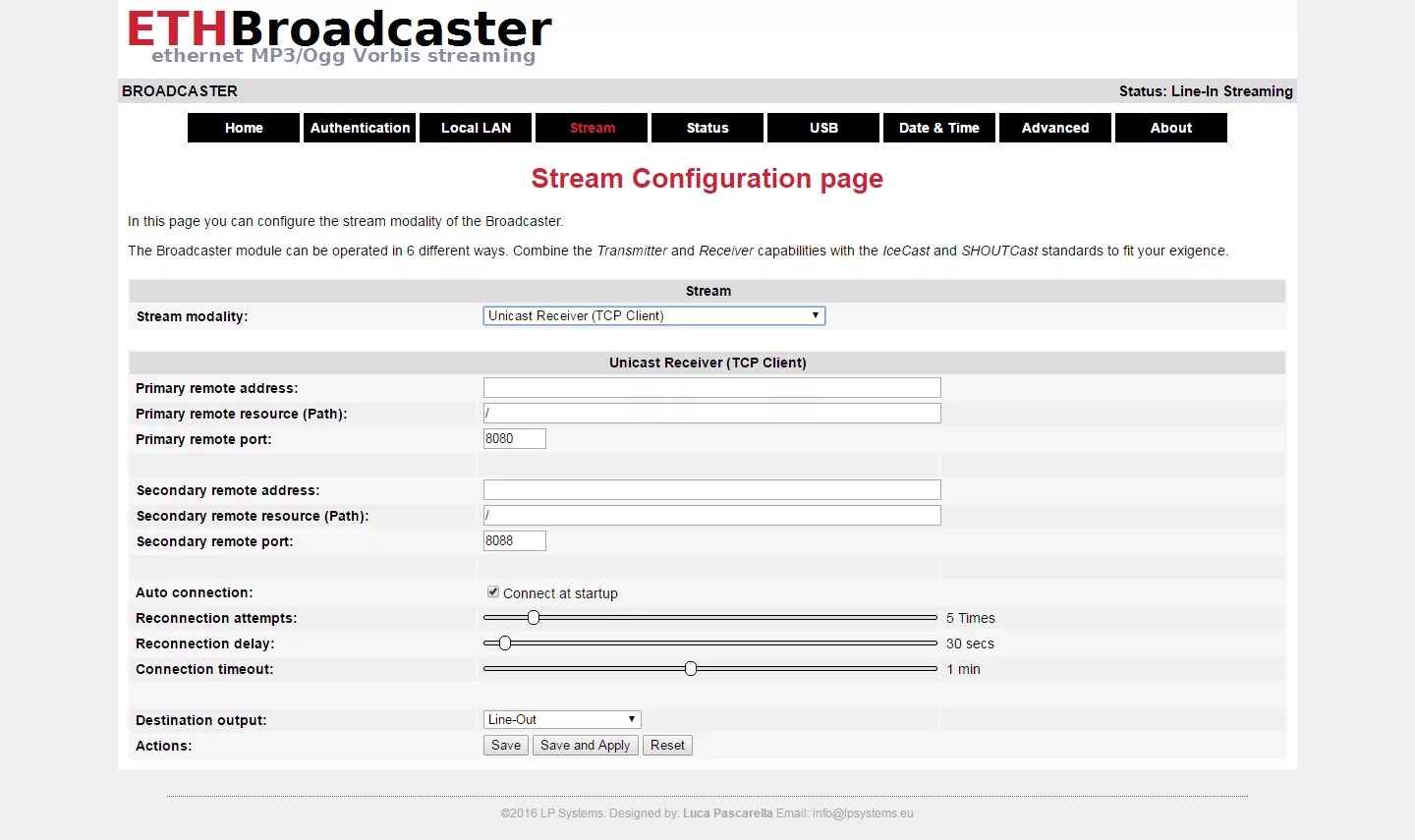Click the Save and Apply button
The image size is (1415, 840).
tap(585, 746)
